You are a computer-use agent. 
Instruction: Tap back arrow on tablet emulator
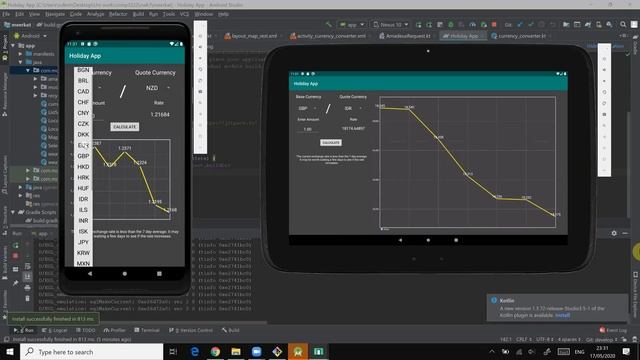(x=400, y=240)
